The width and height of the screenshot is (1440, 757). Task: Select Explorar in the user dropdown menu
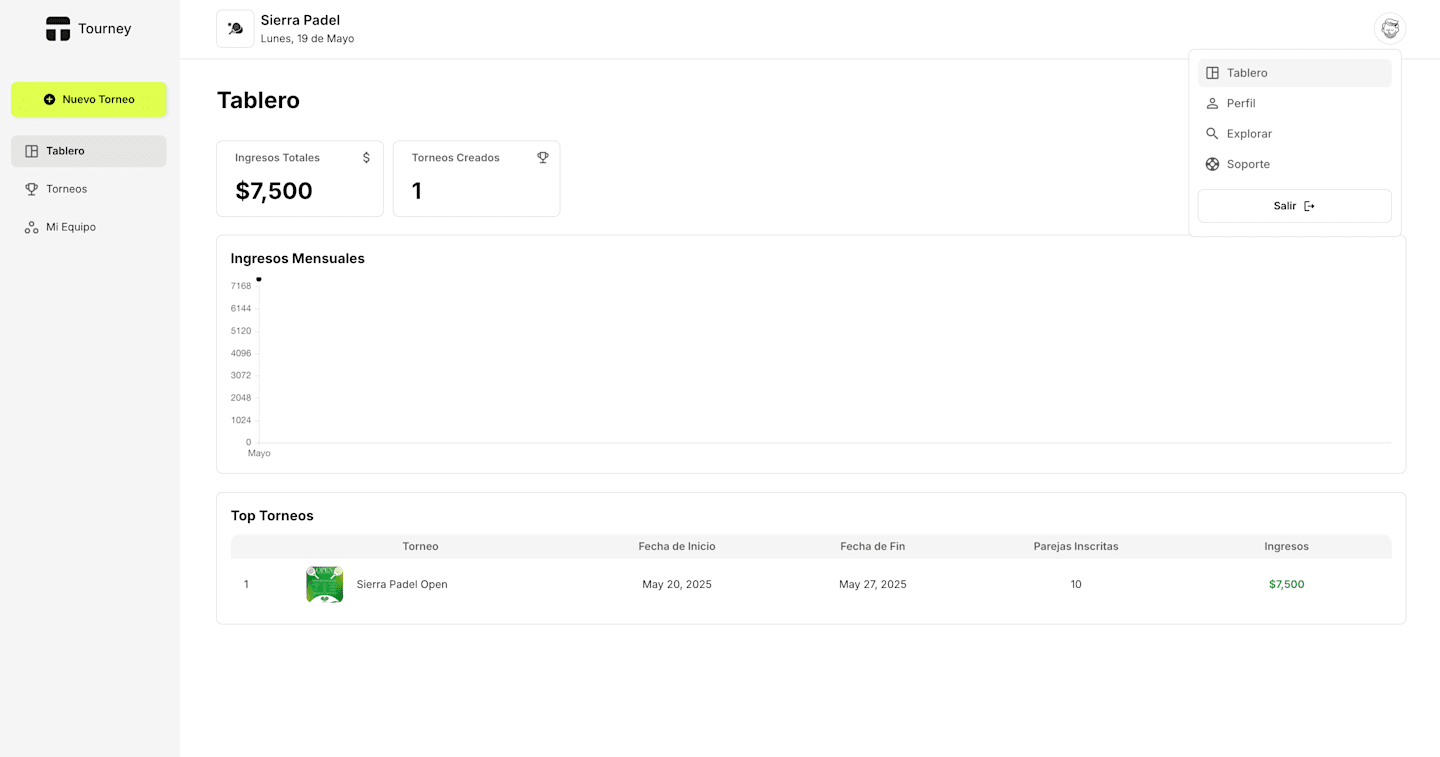(1294, 134)
